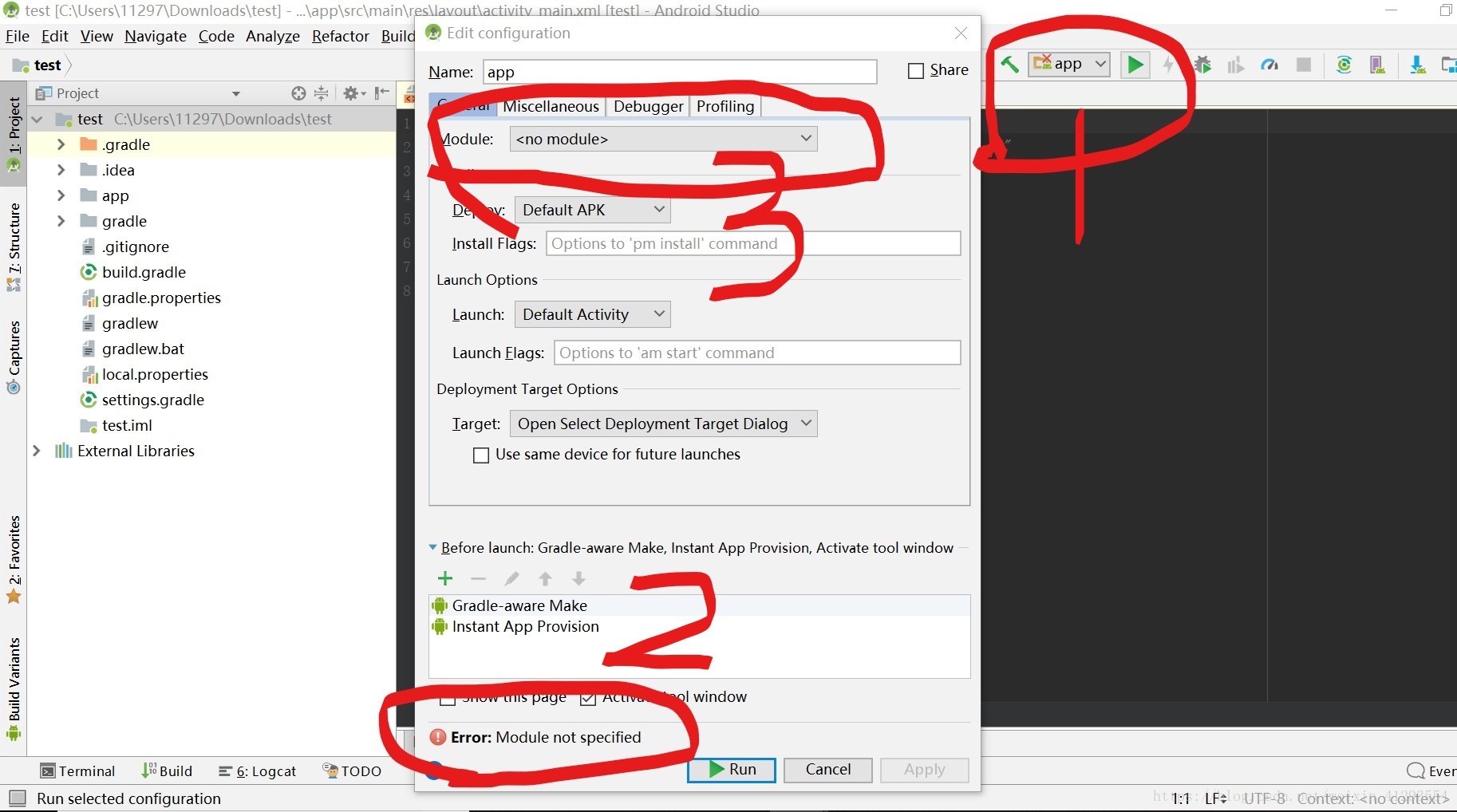Add a before launch task with plus
This screenshot has height=812, width=1457.
pos(445,578)
